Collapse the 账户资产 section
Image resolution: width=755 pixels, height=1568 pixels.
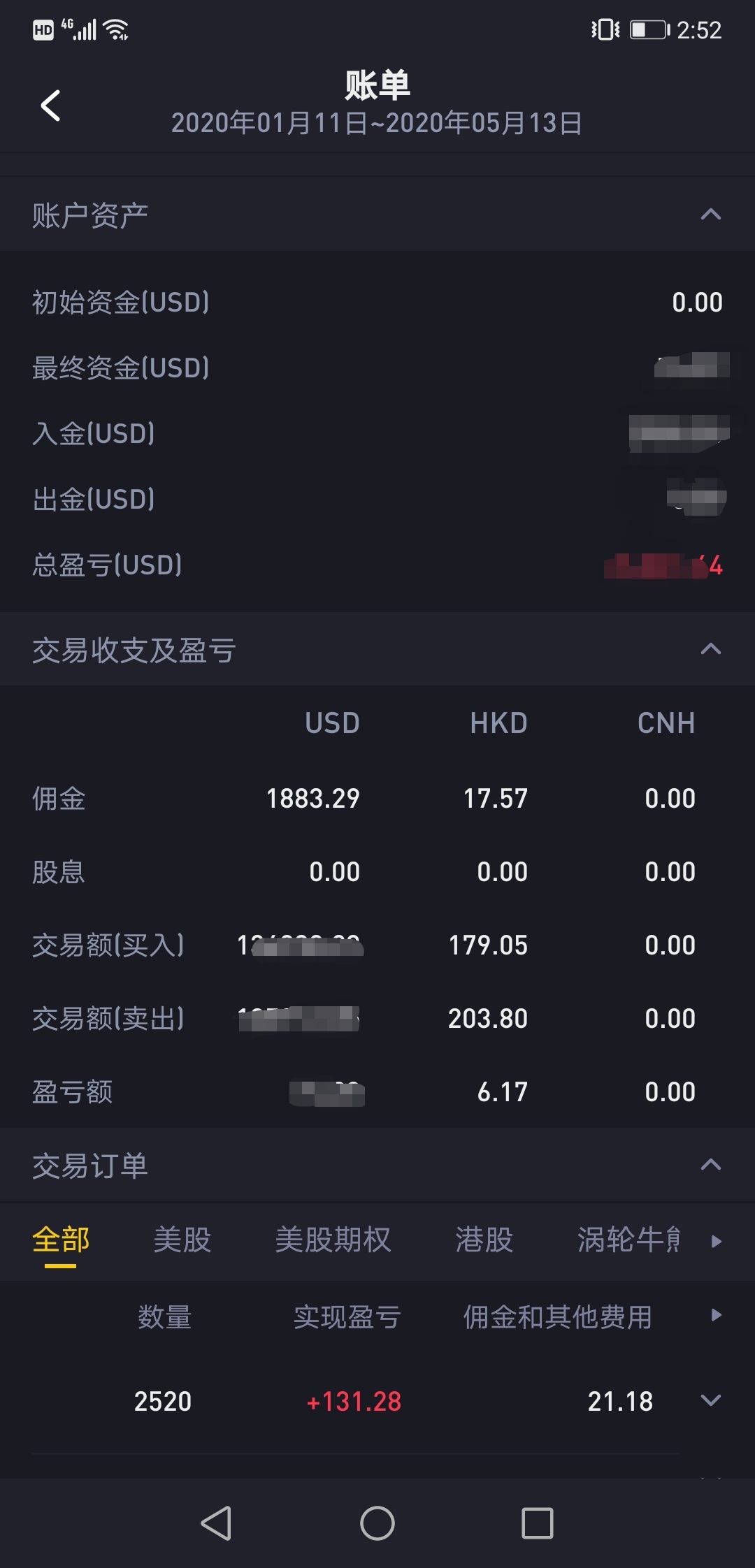tap(710, 215)
